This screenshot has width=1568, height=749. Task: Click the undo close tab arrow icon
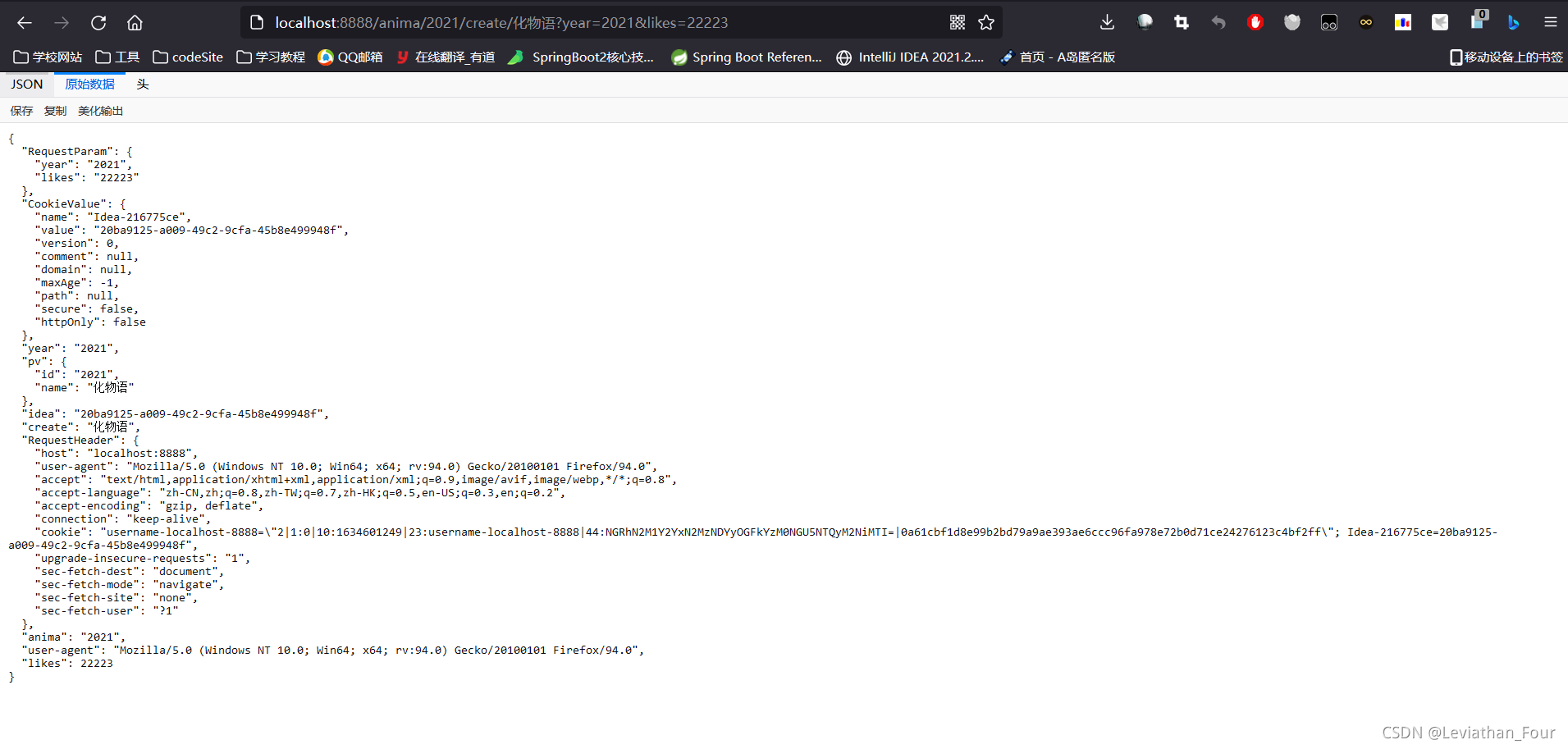click(x=1218, y=23)
